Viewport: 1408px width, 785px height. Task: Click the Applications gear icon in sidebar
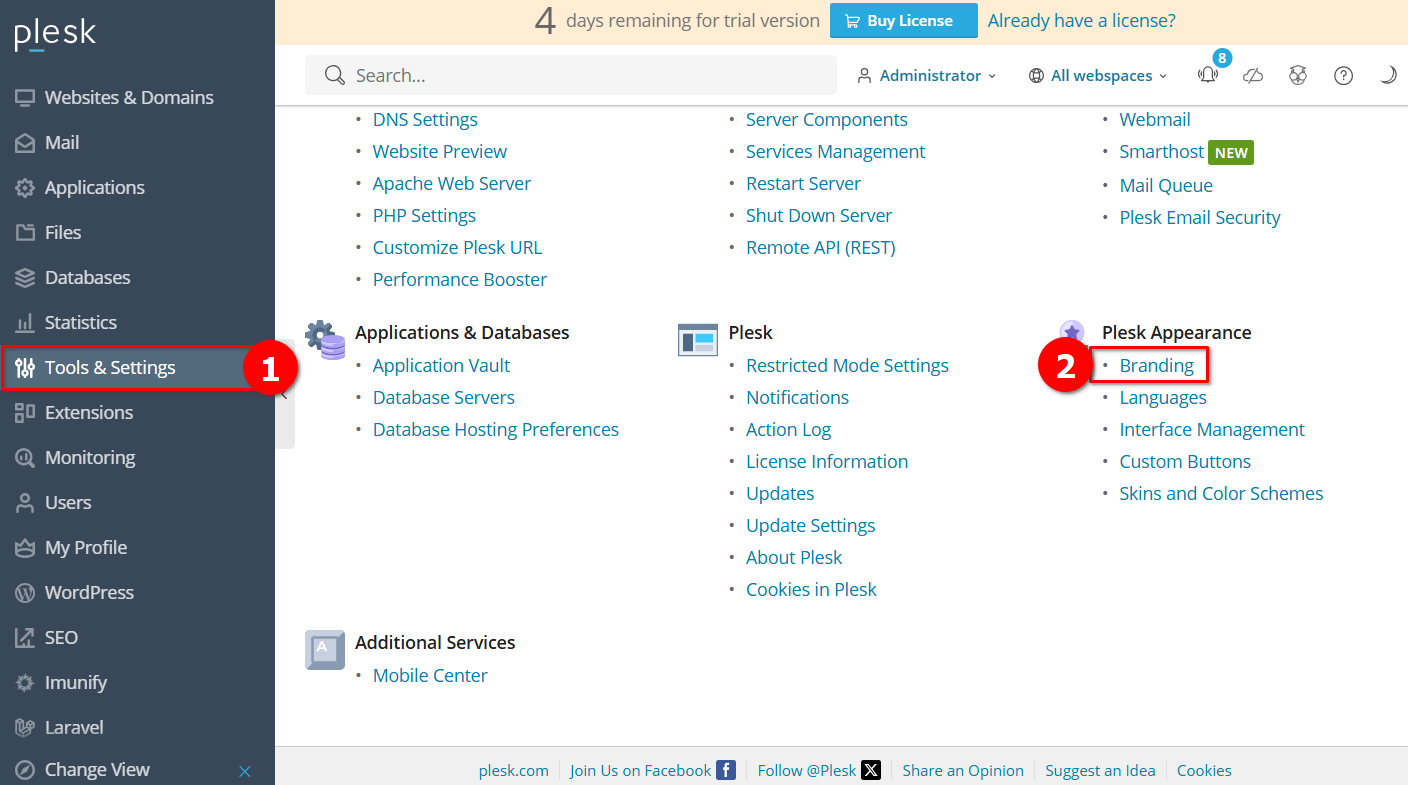pos(25,188)
